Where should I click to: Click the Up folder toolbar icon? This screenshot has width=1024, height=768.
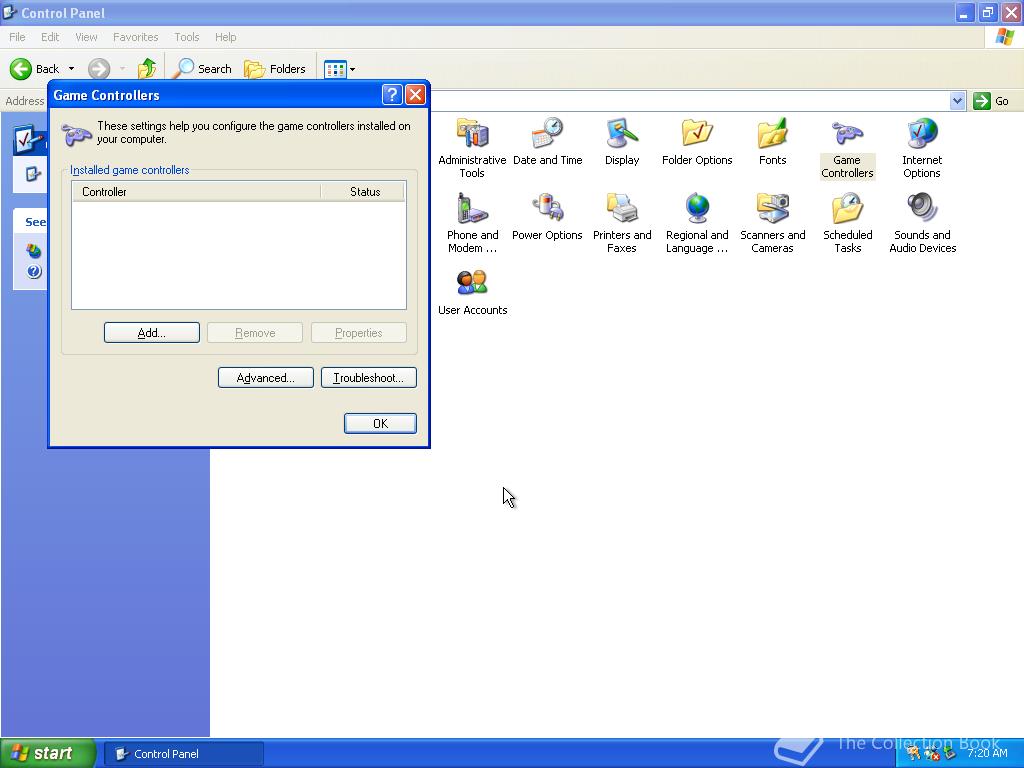[147, 69]
